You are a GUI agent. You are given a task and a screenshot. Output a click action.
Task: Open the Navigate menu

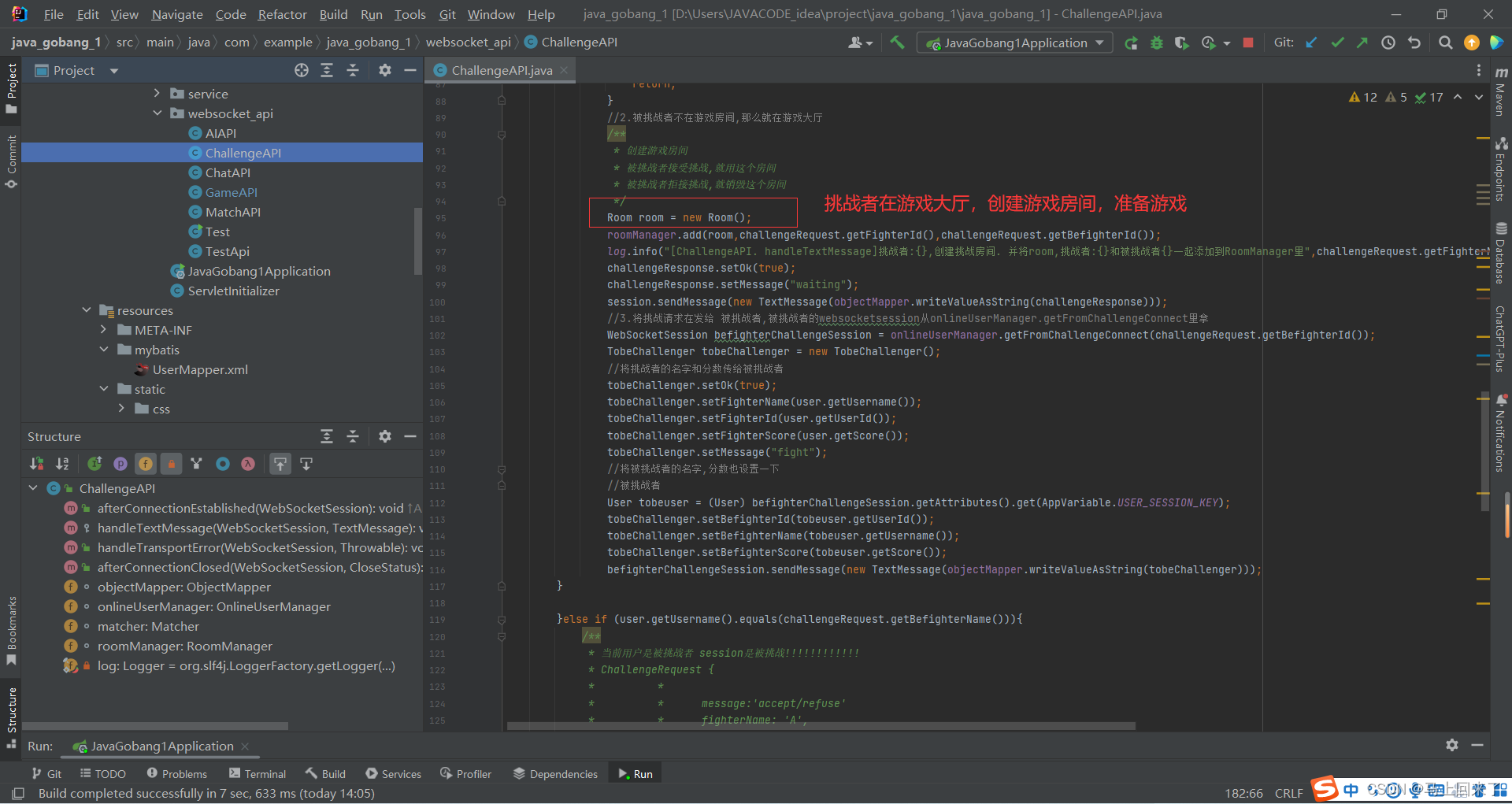(177, 14)
